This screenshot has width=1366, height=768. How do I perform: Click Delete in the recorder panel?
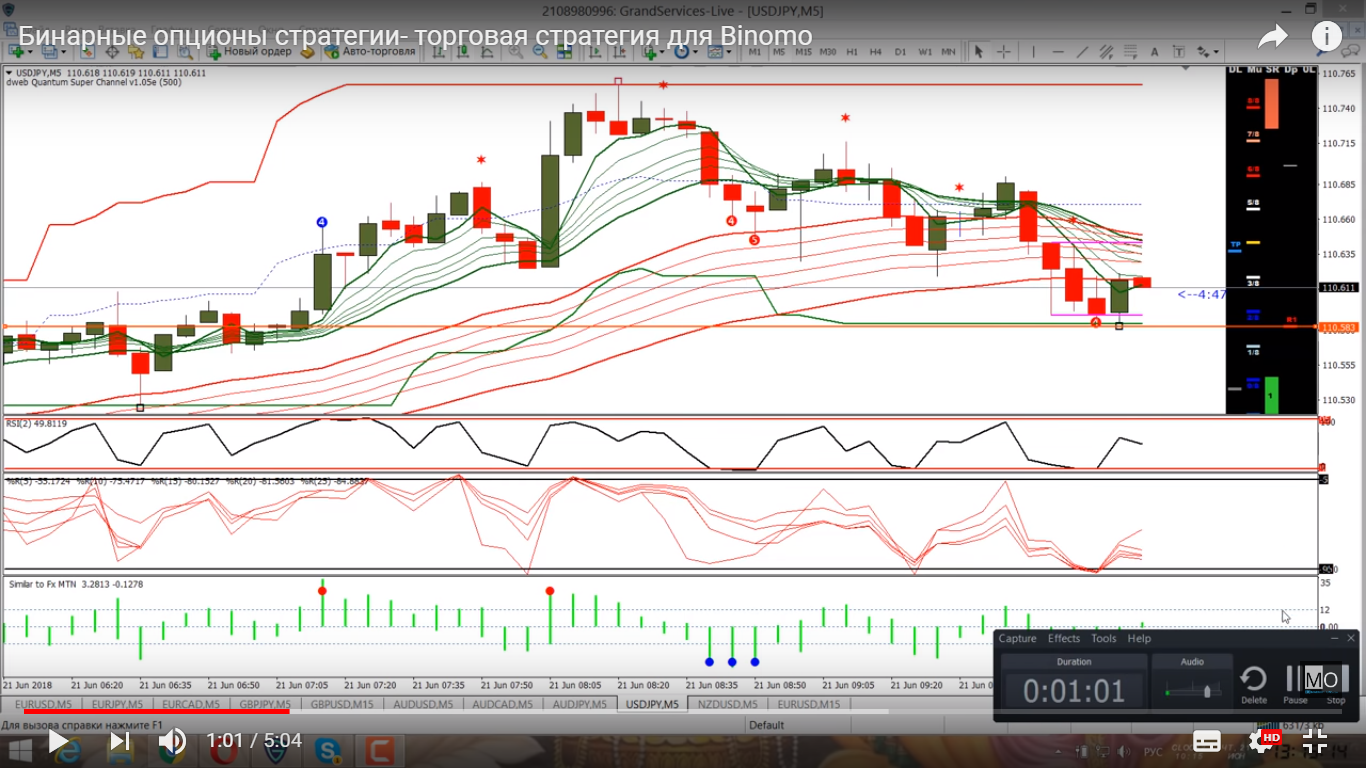click(x=1254, y=684)
